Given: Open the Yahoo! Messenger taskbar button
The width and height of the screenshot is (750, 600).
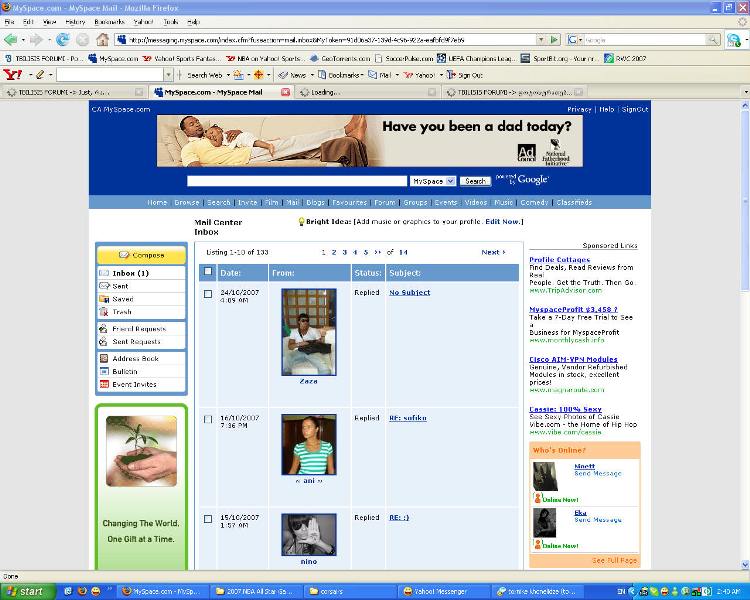Looking at the screenshot, I should point(445,591).
